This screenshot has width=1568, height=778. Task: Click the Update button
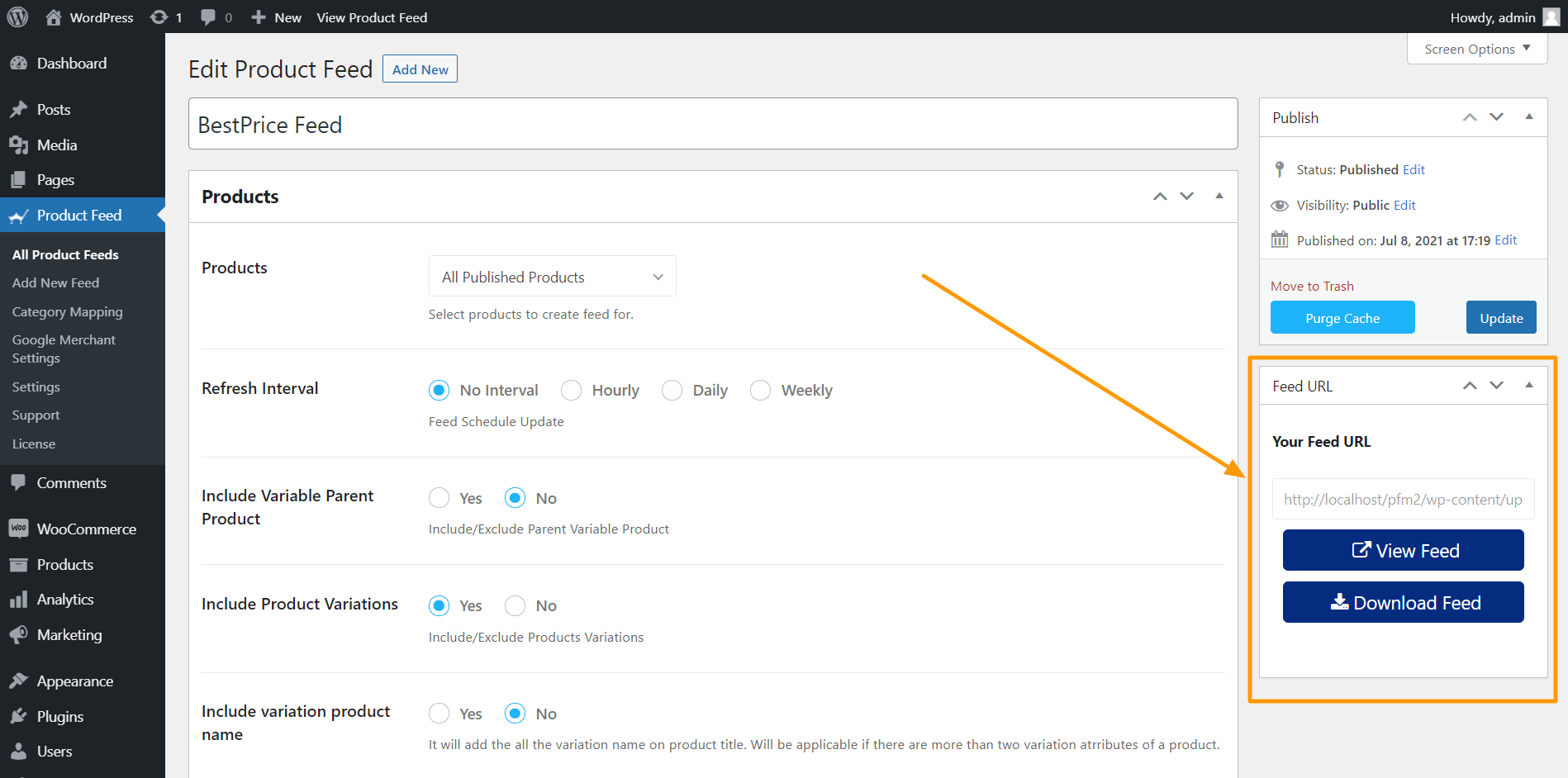1501,318
